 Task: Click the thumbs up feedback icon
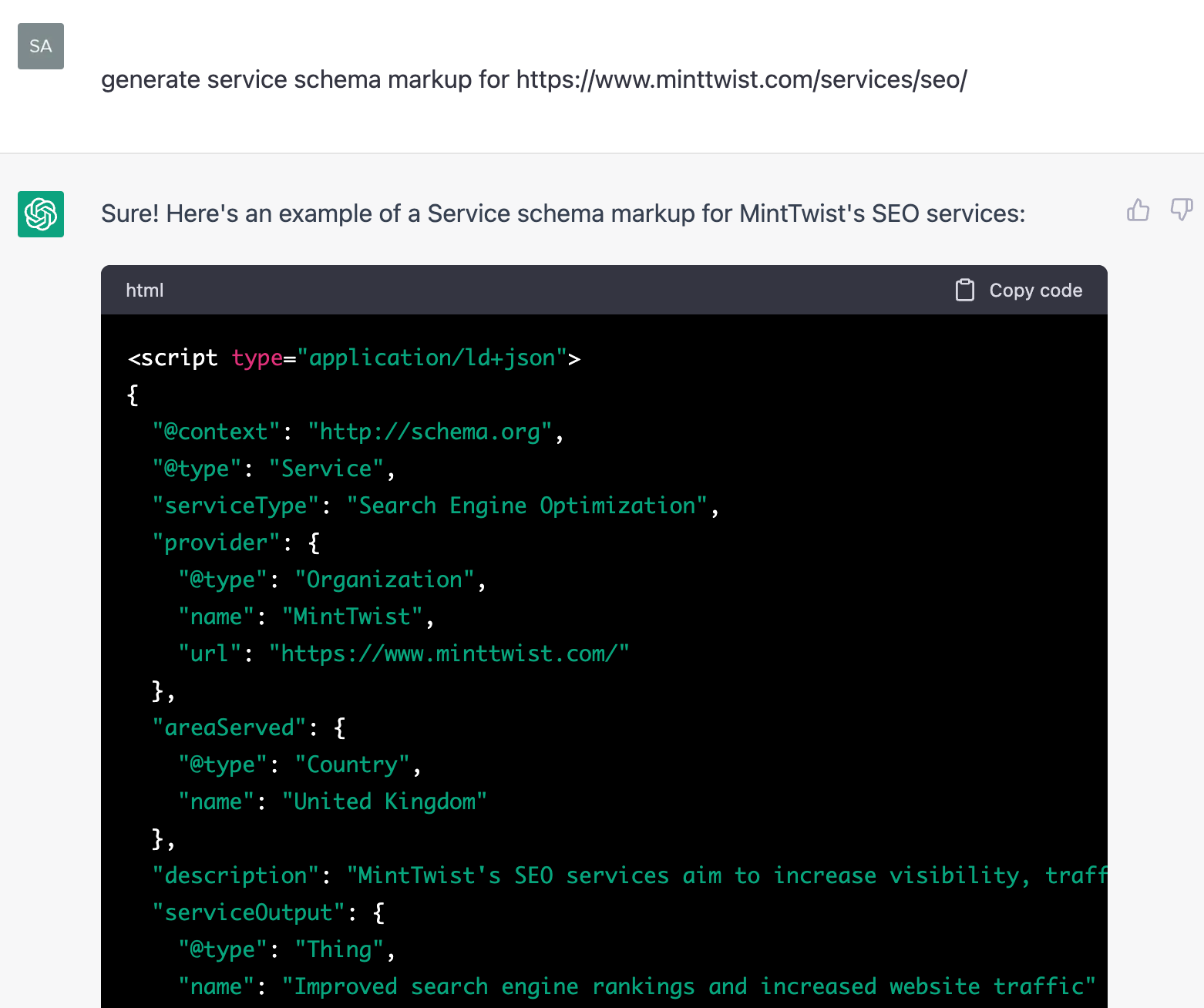pos(1138,210)
